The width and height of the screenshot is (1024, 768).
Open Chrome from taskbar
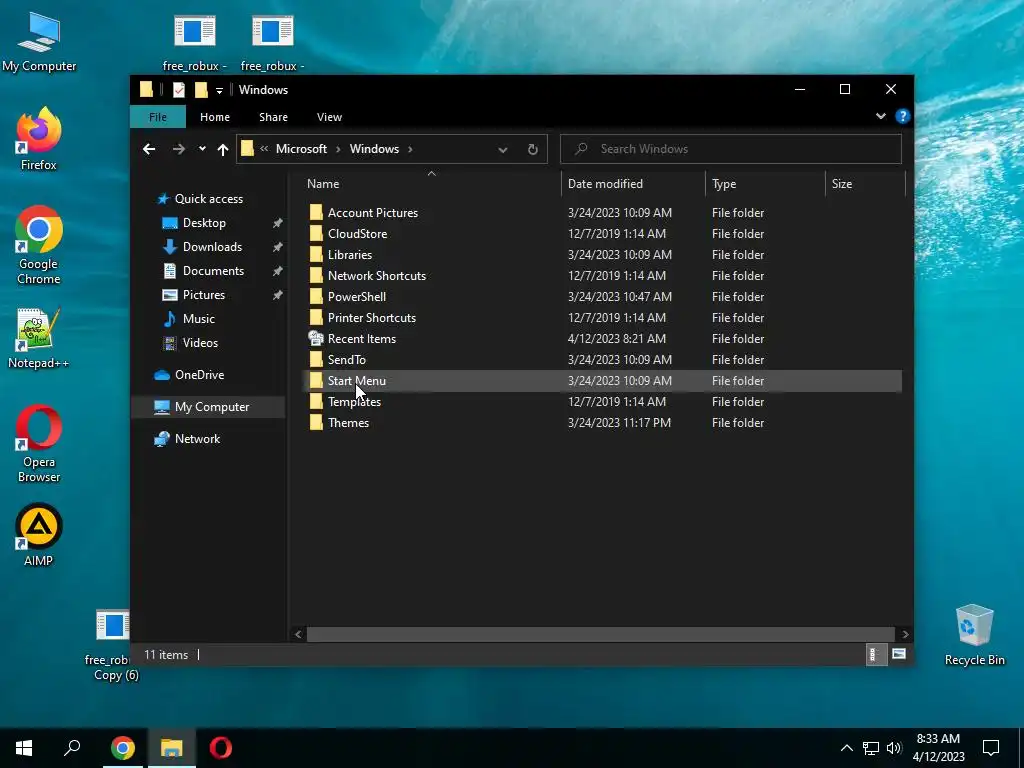pyautogui.click(x=123, y=748)
